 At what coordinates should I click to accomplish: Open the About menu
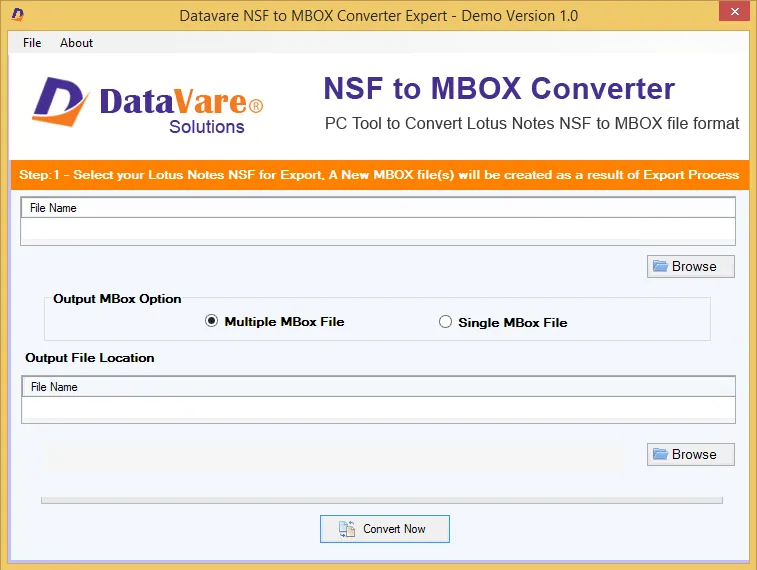[x=76, y=43]
